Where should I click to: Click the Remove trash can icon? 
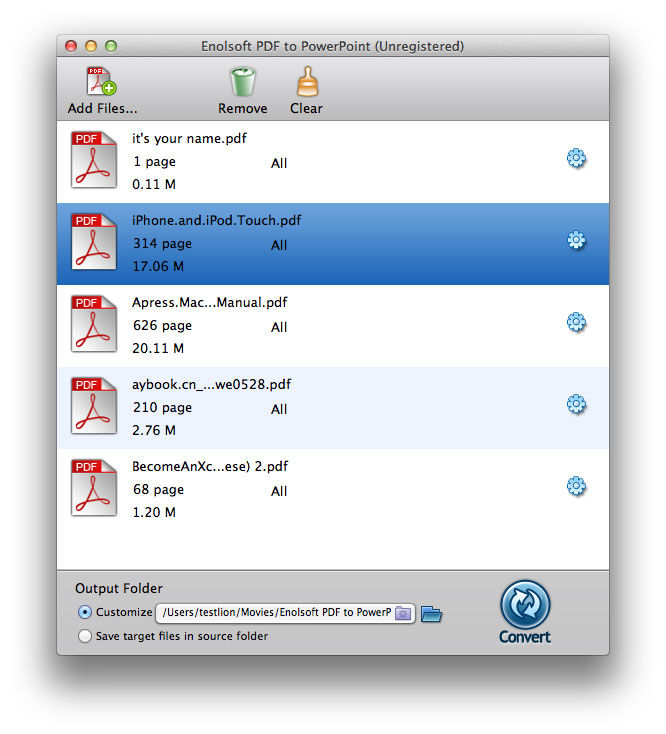click(x=242, y=81)
